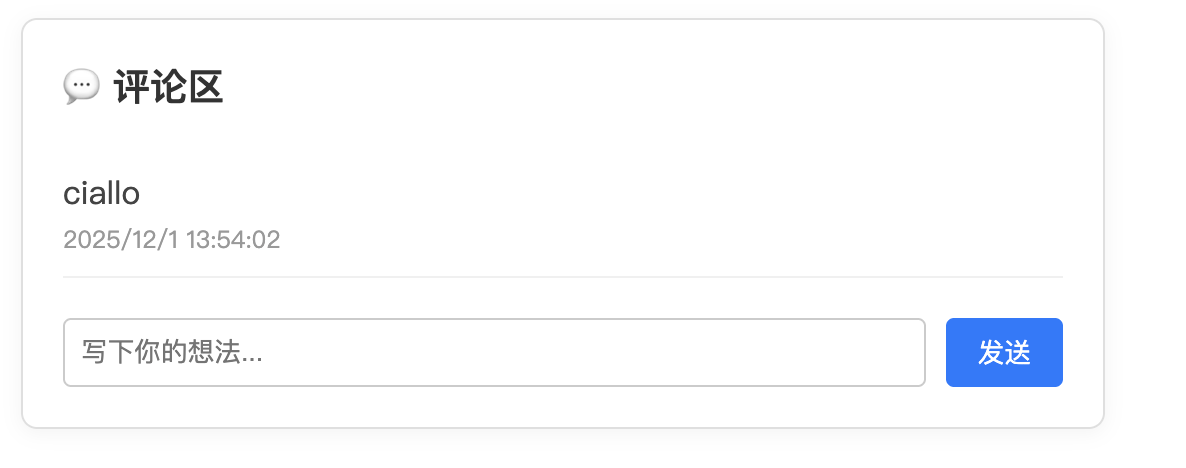
Task: Click the posted time of the comment
Action: 171,240
